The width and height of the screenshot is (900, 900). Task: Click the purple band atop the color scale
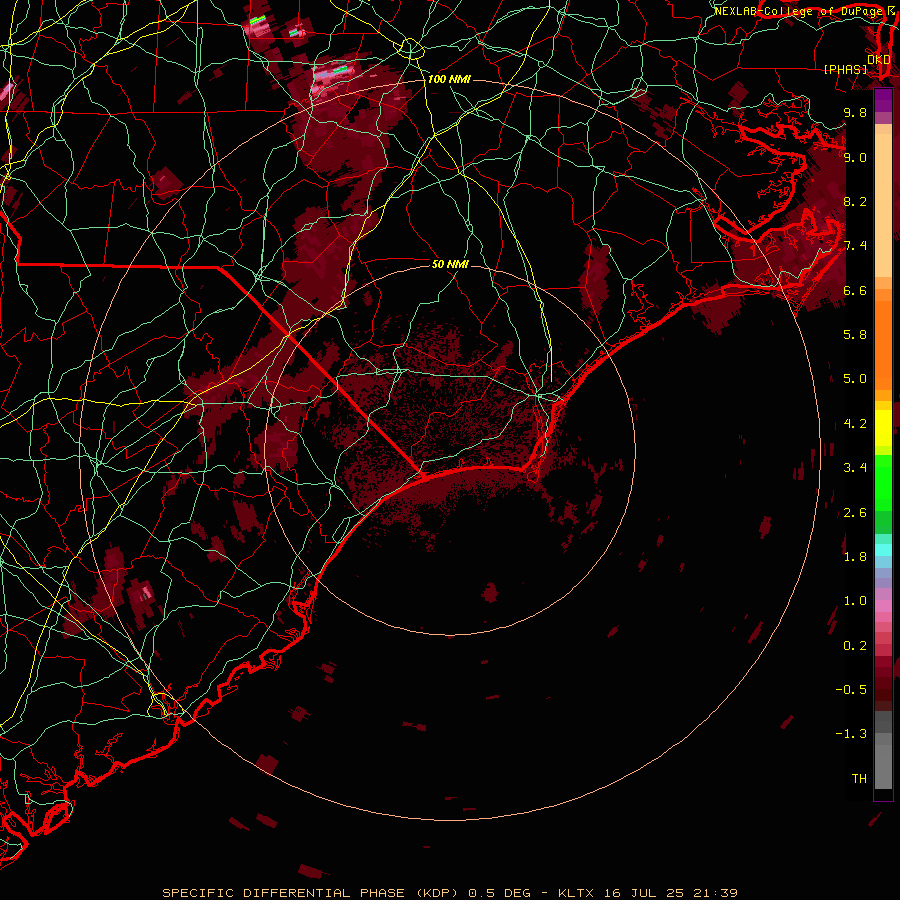(883, 100)
